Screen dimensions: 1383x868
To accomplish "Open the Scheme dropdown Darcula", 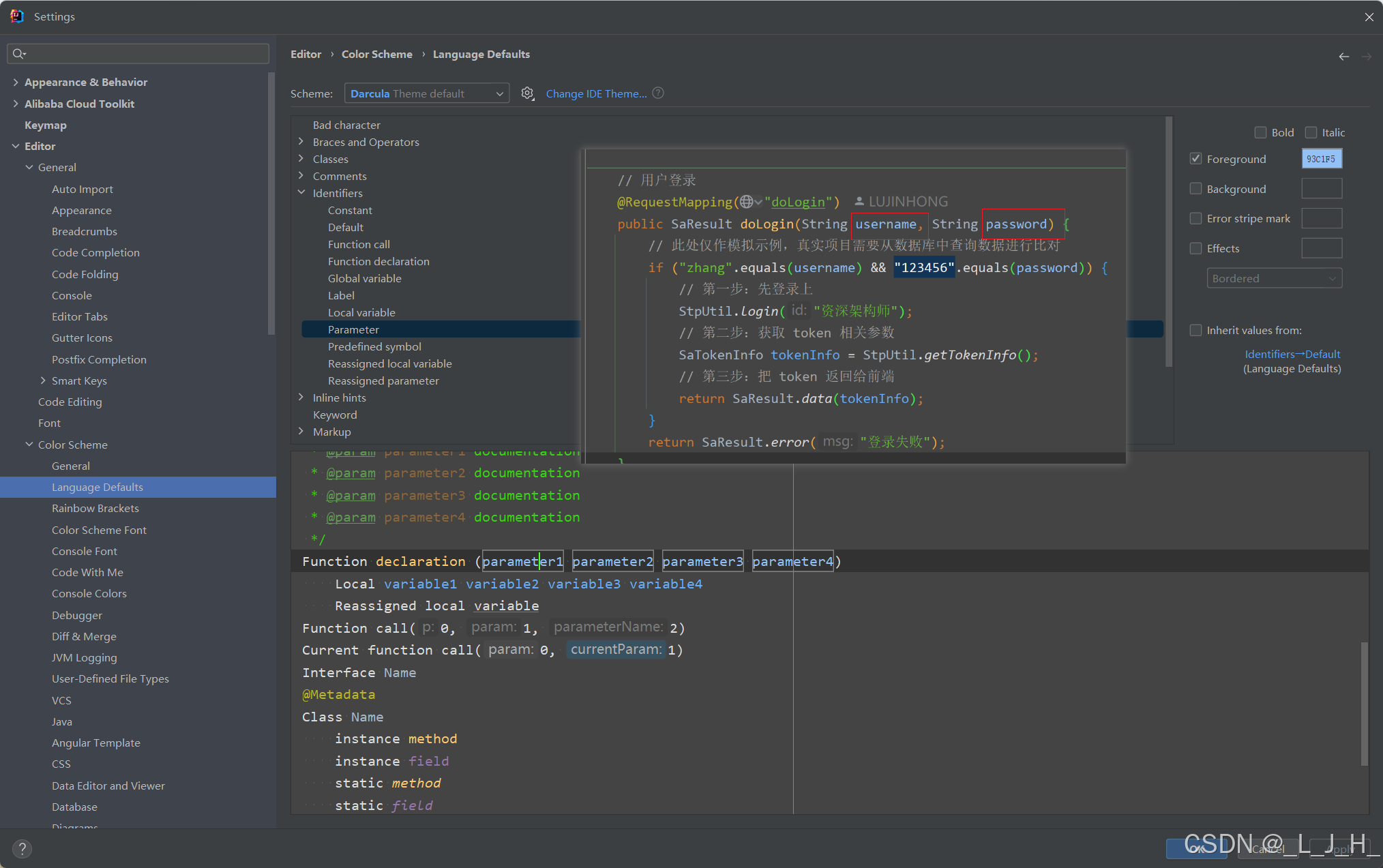I will [427, 93].
